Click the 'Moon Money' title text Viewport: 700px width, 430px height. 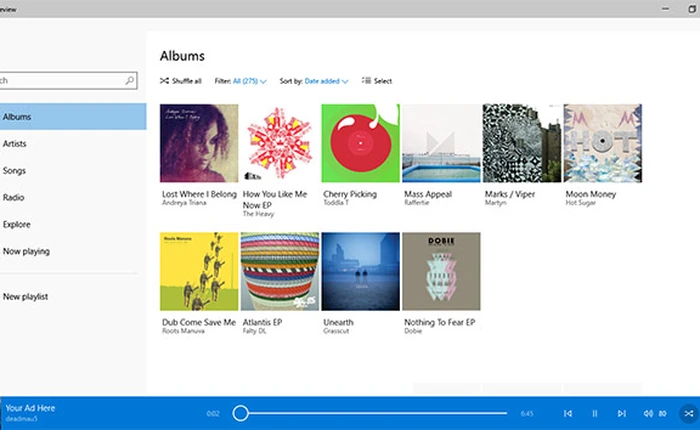click(591, 194)
